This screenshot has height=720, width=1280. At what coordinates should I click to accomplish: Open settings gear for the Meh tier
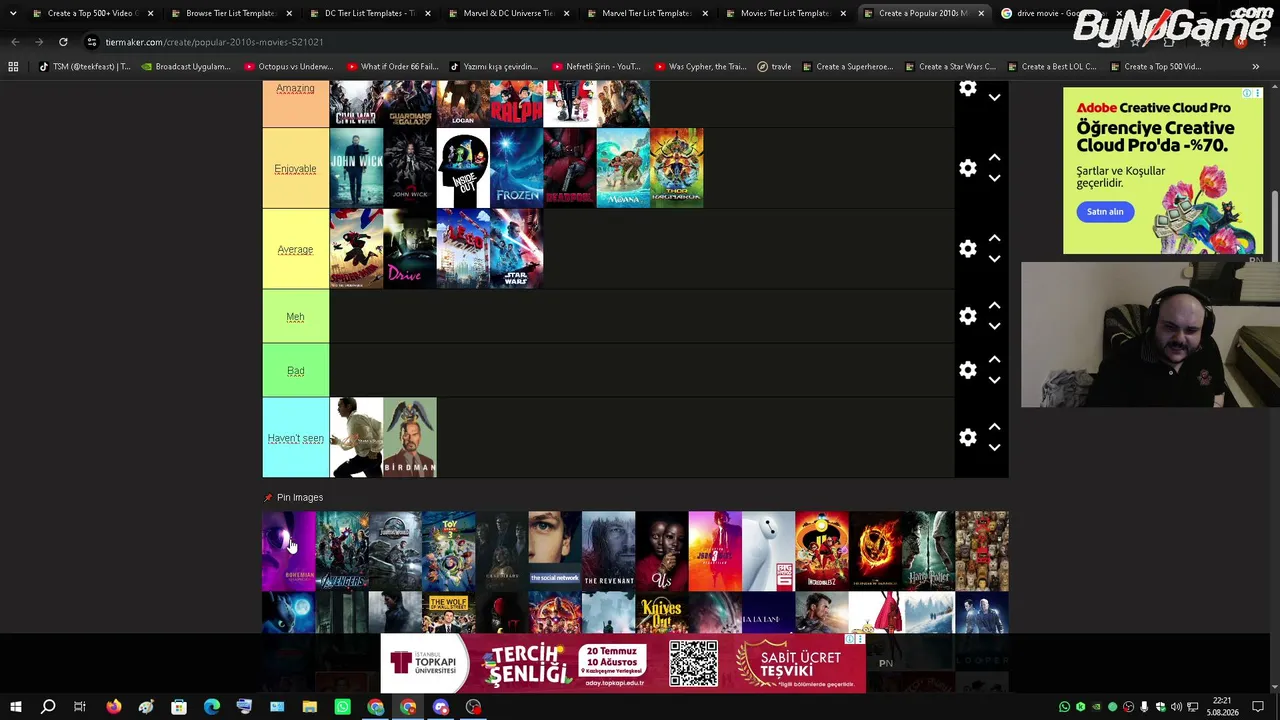pos(967,316)
